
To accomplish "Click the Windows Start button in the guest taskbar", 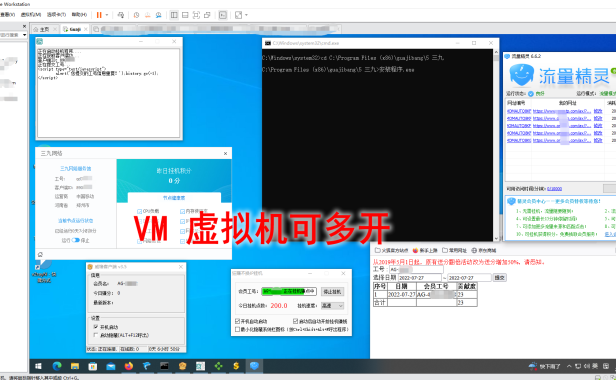I will [38, 366].
